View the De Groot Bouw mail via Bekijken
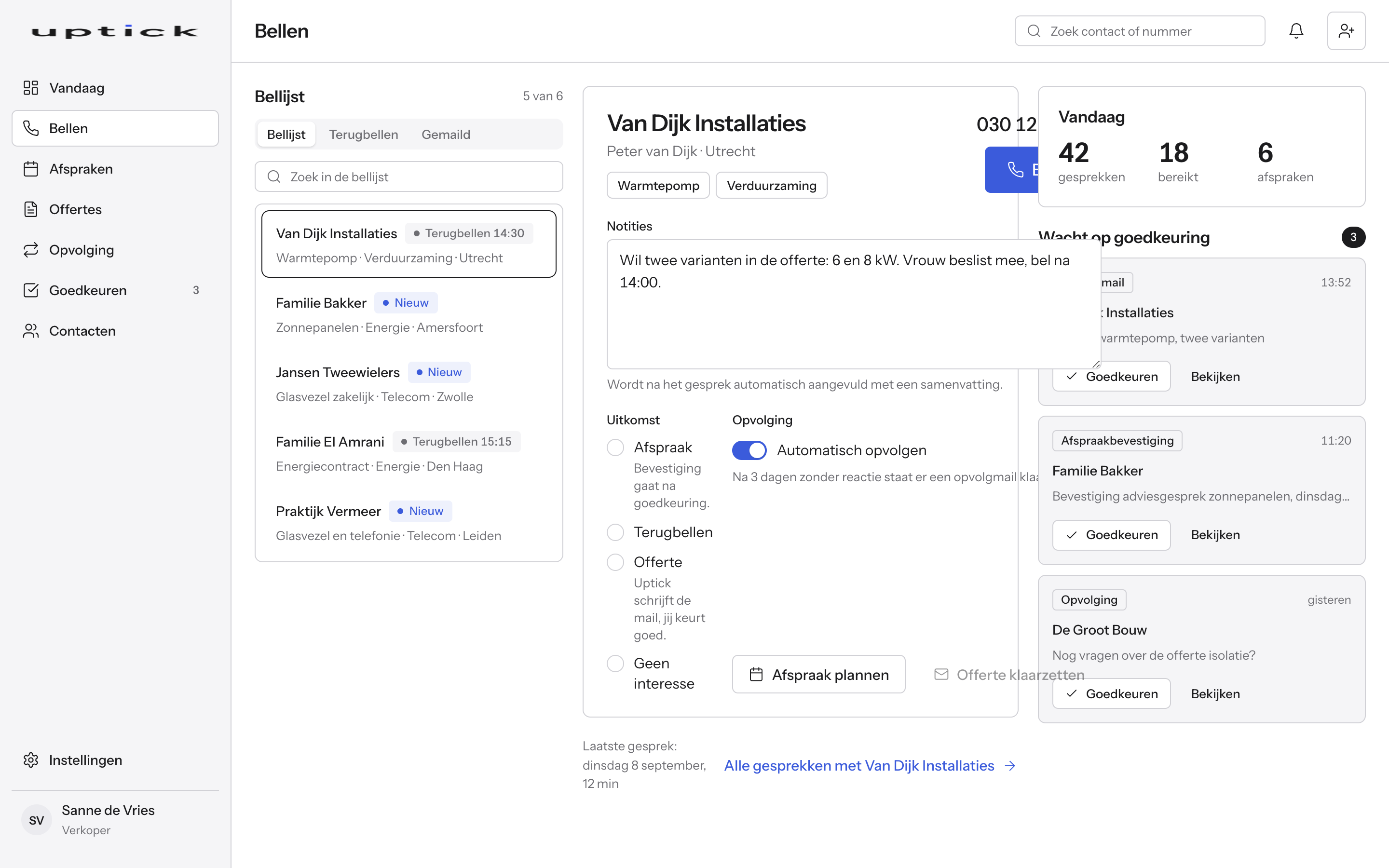Image resolution: width=1389 pixels, height=868 pixels. pos(1215,693)
